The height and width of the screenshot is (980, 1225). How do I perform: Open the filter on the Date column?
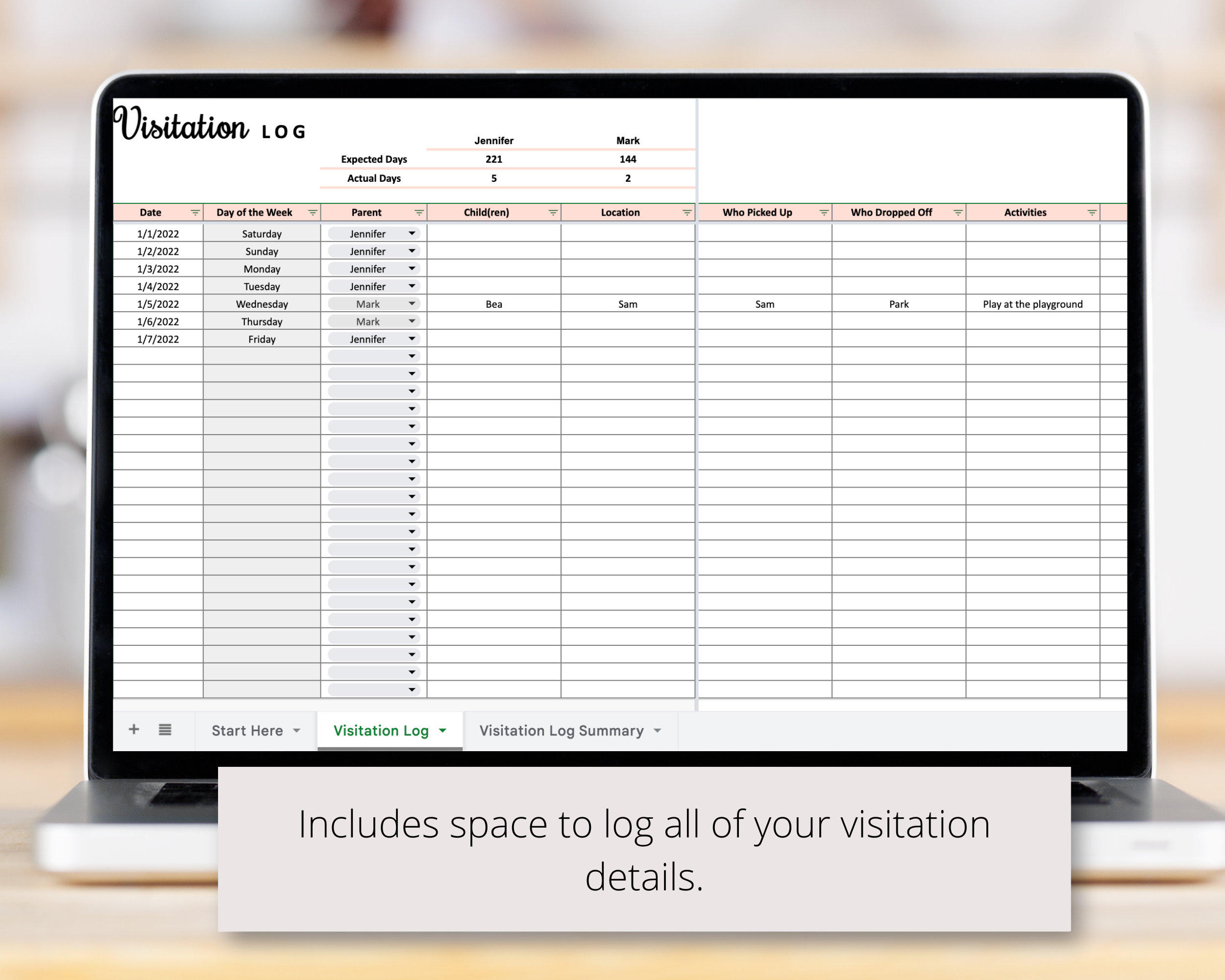tap(196, 213)
